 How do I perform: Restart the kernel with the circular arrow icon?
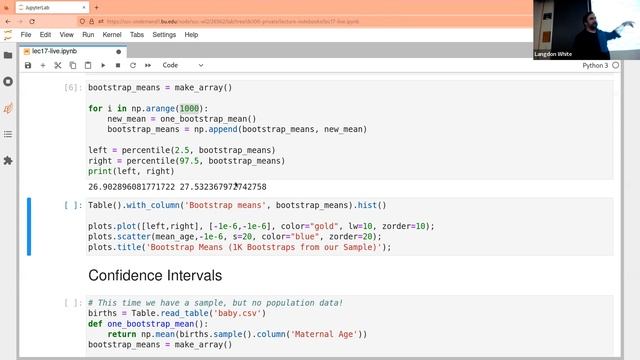pyautogui.click(x=133, y=65)
